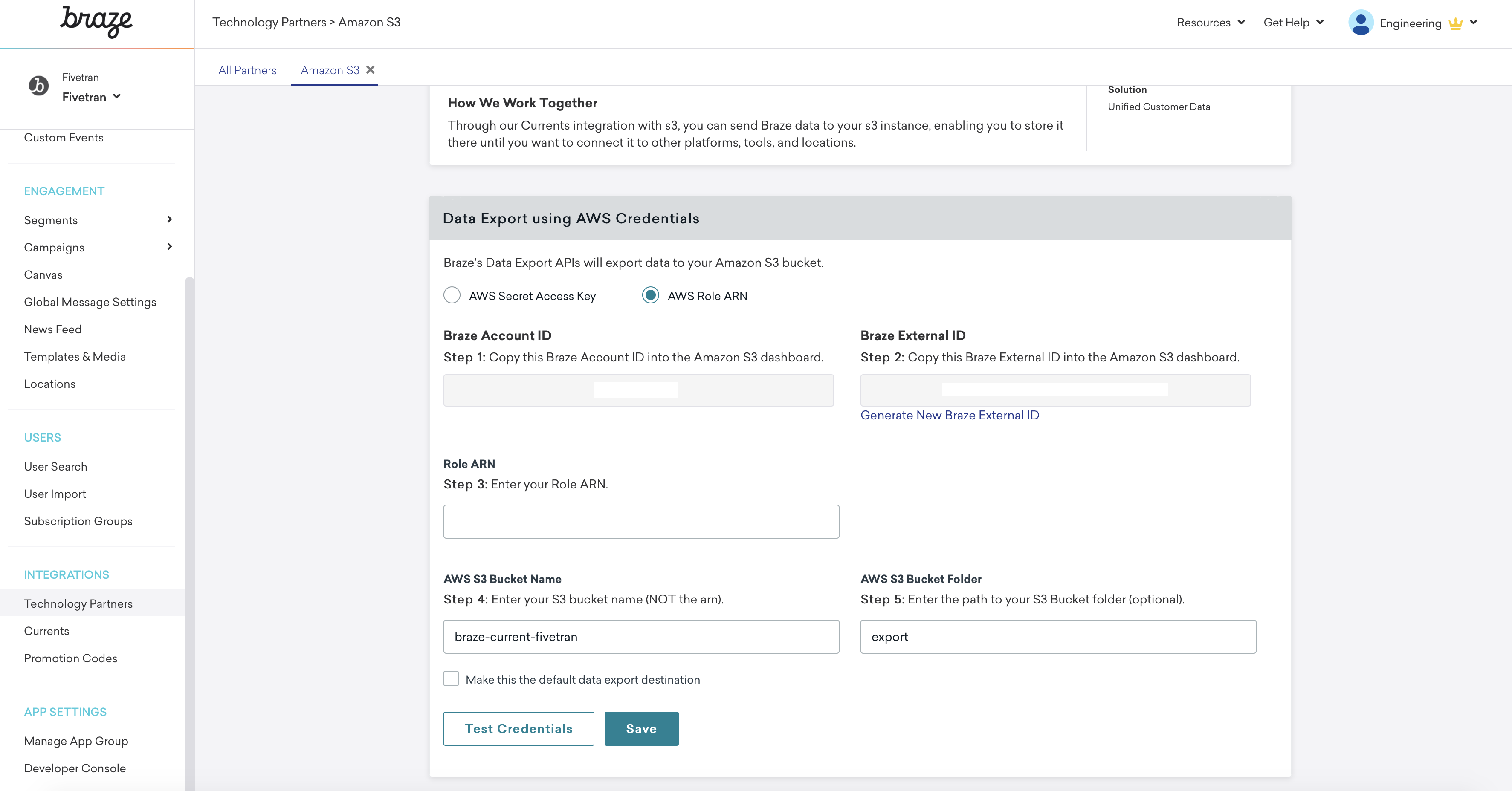The width and height of the screenshot is (1512, 791).
Task: Open Global Message Settings
Action: tap(90, 302)
